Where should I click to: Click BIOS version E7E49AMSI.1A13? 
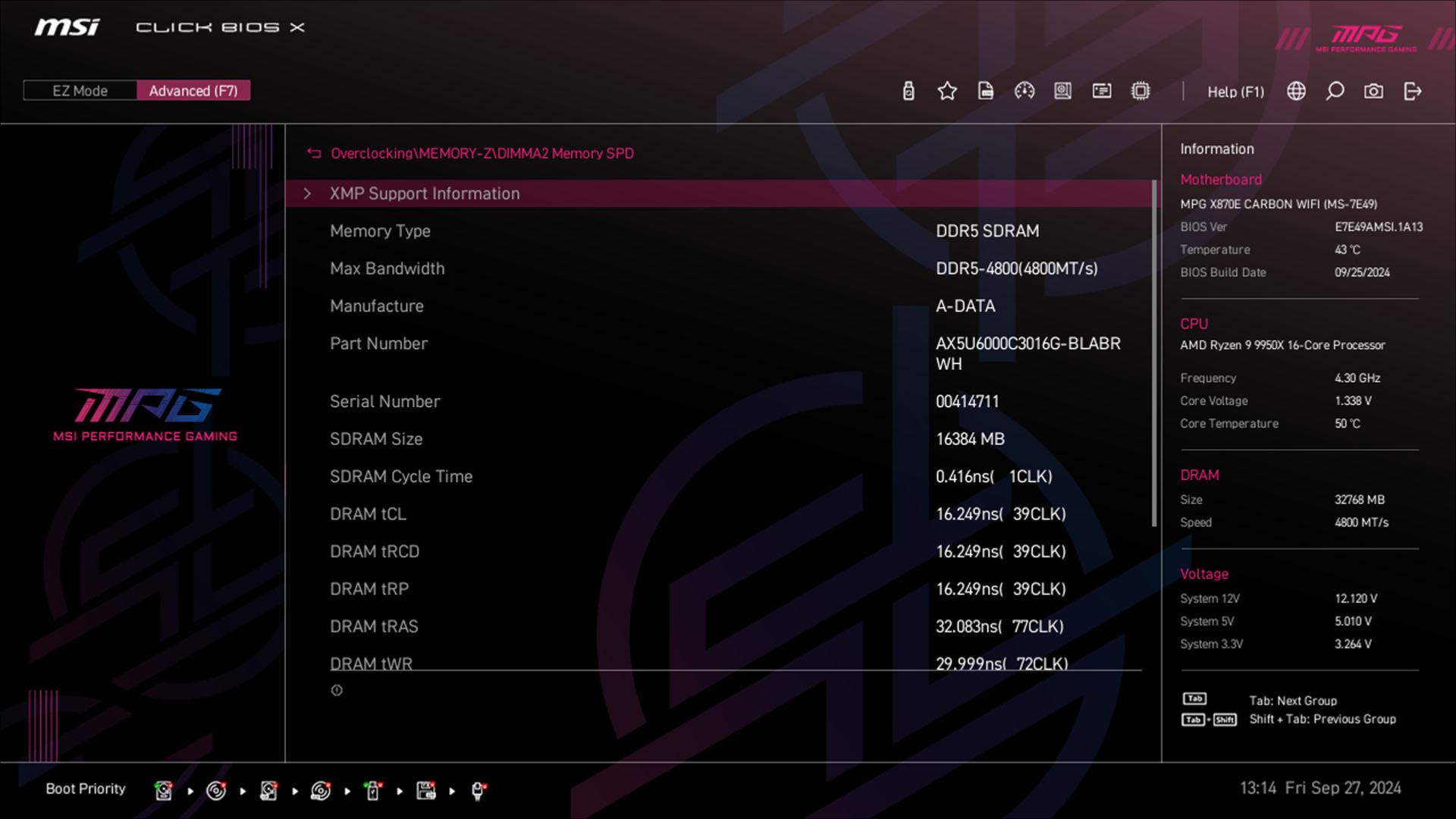[1379, 227]
